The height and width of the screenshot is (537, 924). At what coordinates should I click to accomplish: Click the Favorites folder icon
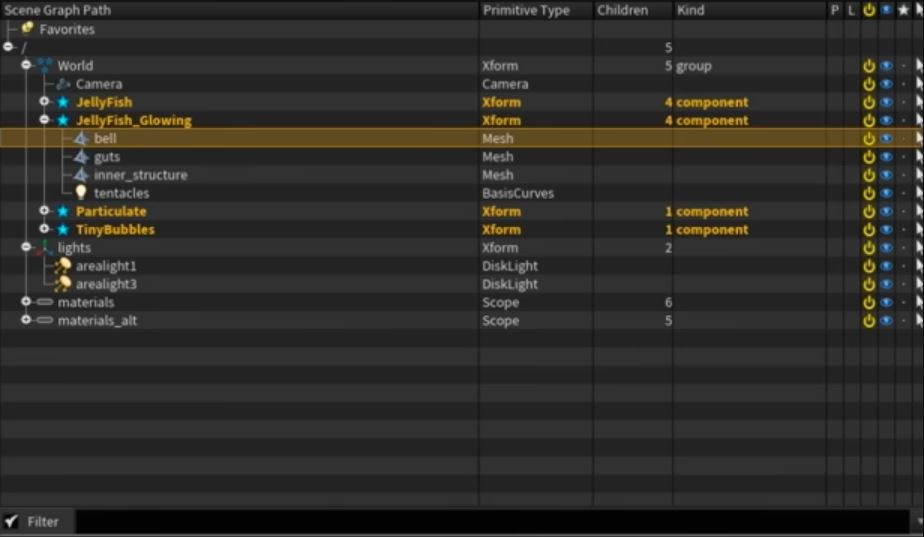(x=27, y=28)
